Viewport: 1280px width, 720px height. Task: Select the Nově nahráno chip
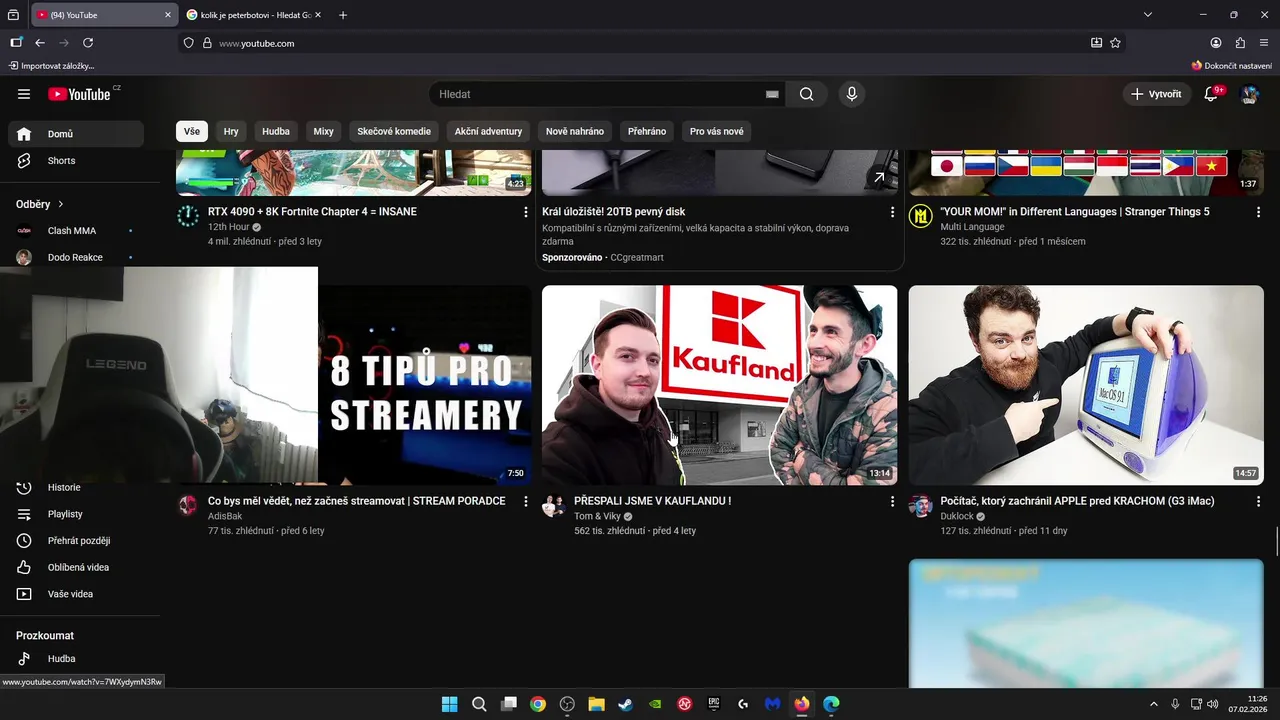(x=575, y=131)
